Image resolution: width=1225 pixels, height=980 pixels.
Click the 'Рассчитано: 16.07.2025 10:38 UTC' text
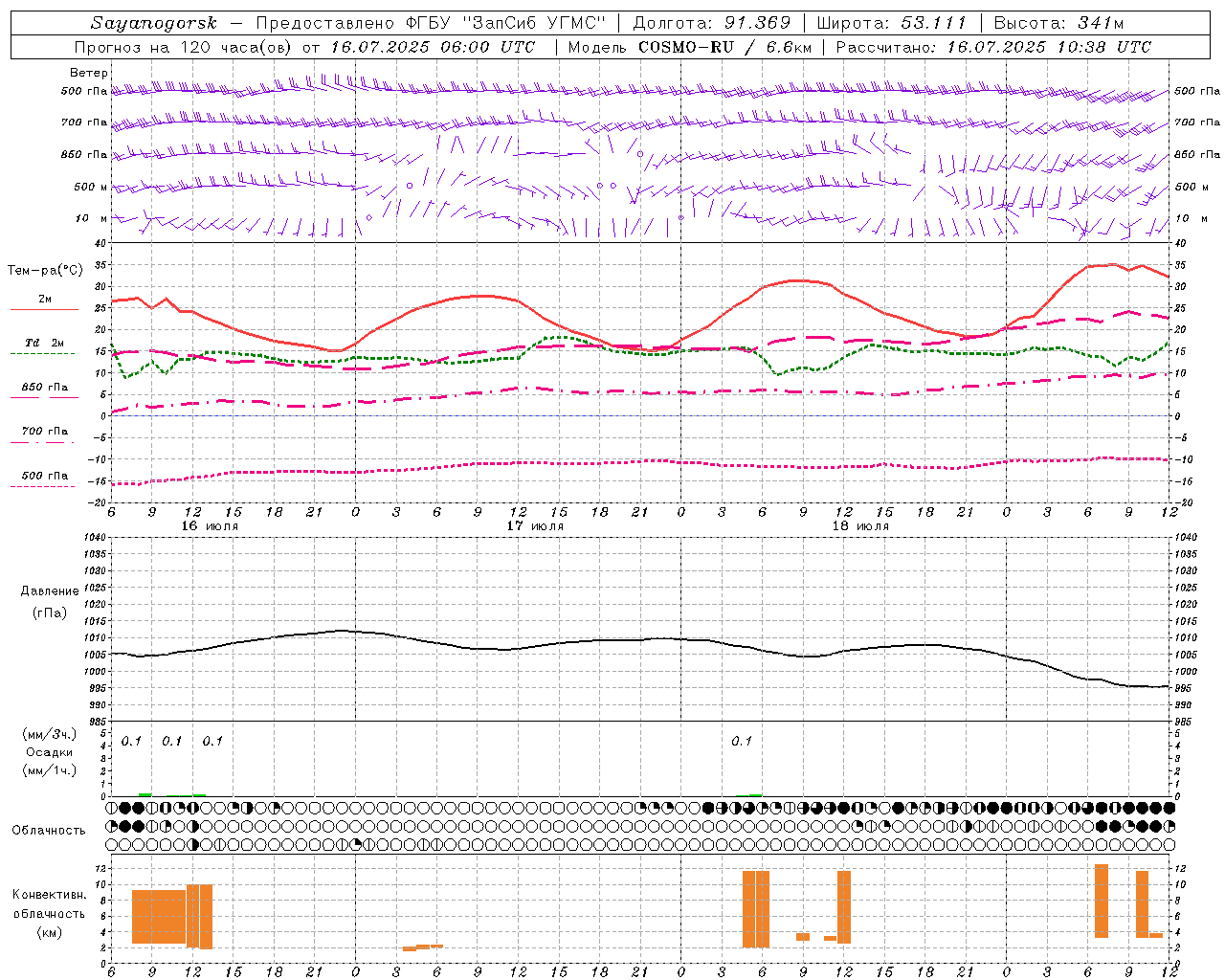tap(993, 47)
